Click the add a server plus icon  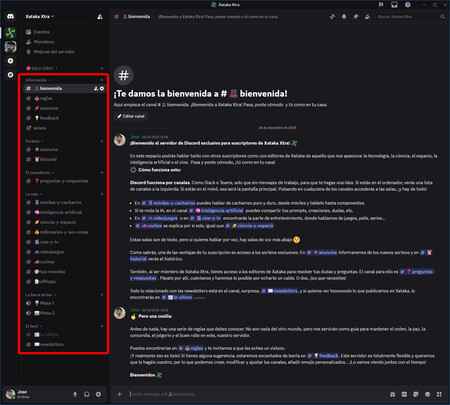point(10,61)
